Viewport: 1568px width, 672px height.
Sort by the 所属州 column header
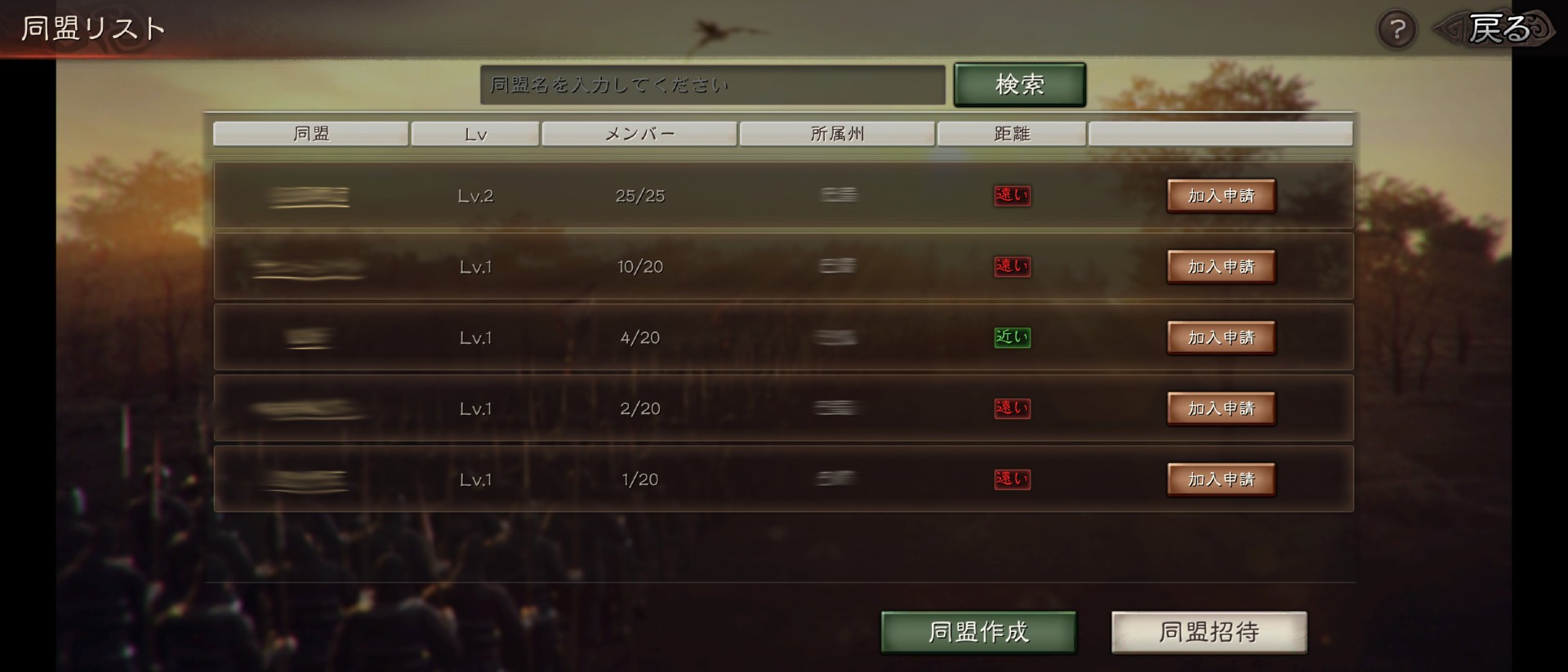[837, 134]
